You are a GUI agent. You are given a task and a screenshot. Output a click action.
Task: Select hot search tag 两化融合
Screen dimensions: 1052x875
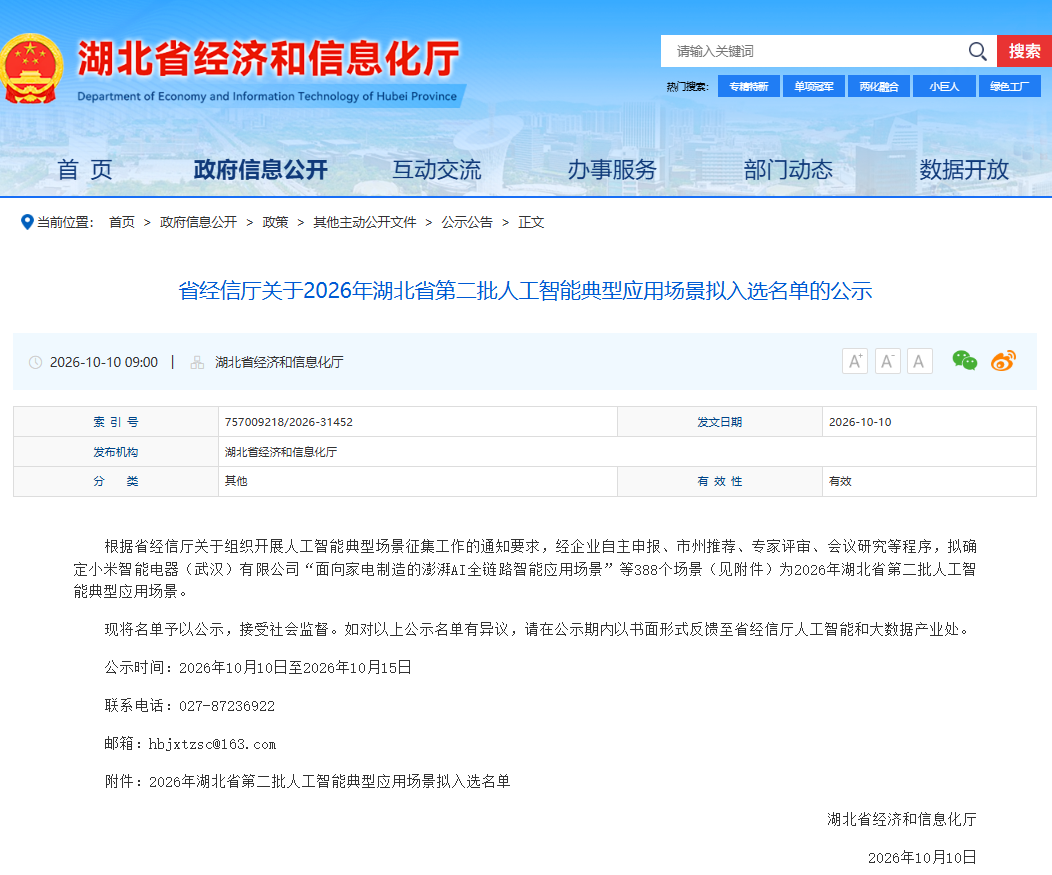(x=879, y=87)
